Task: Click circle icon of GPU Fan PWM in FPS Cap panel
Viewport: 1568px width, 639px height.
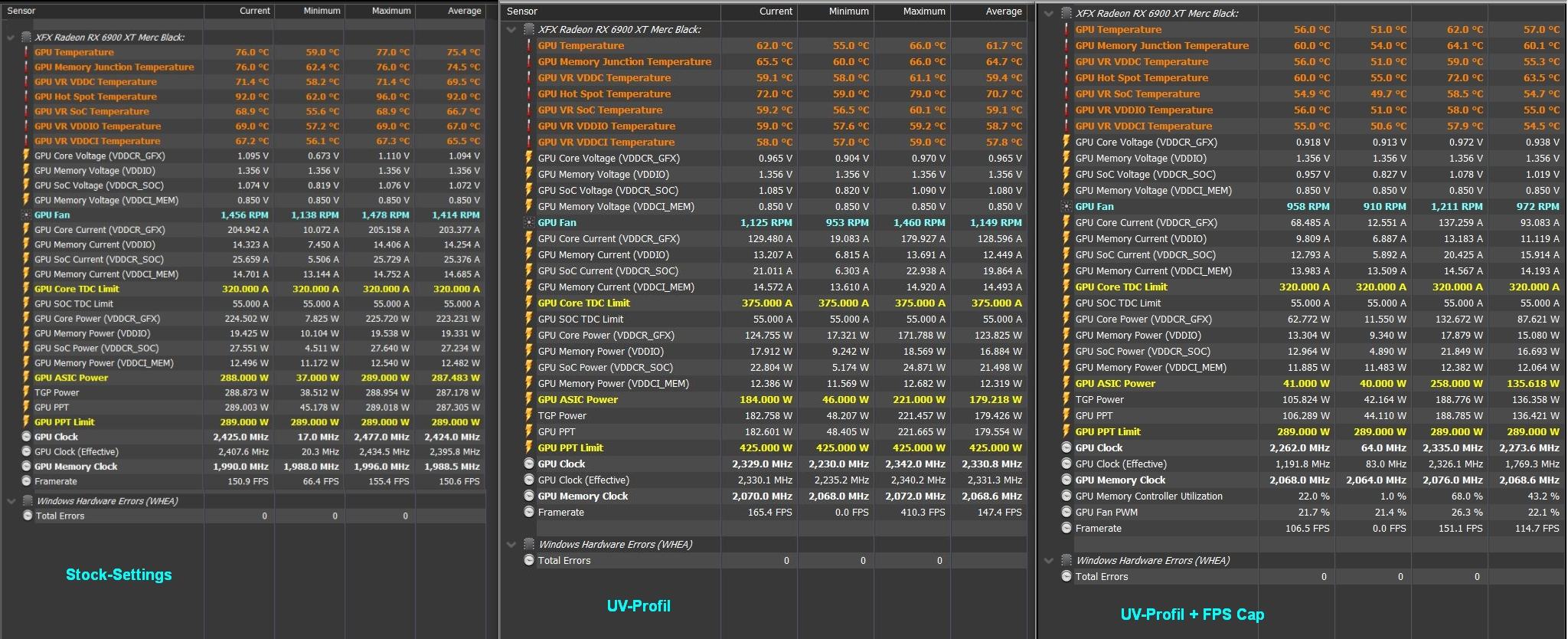Action: tap(1067, 513)
